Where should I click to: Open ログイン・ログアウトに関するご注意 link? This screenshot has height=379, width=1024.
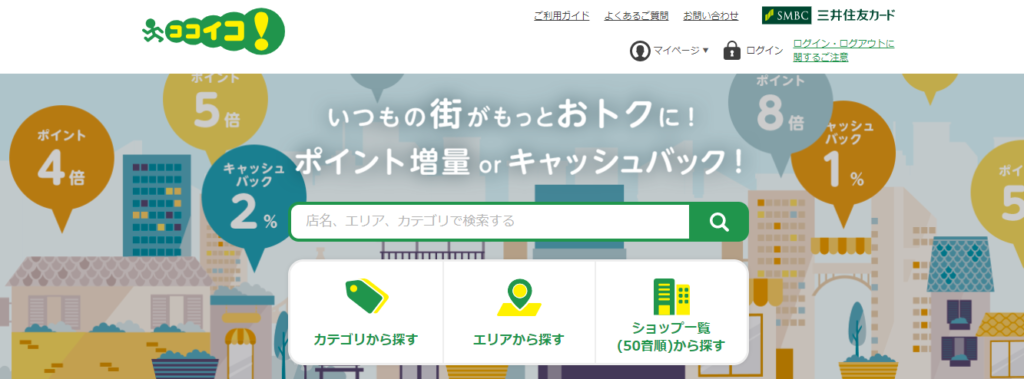coord(844,50)
